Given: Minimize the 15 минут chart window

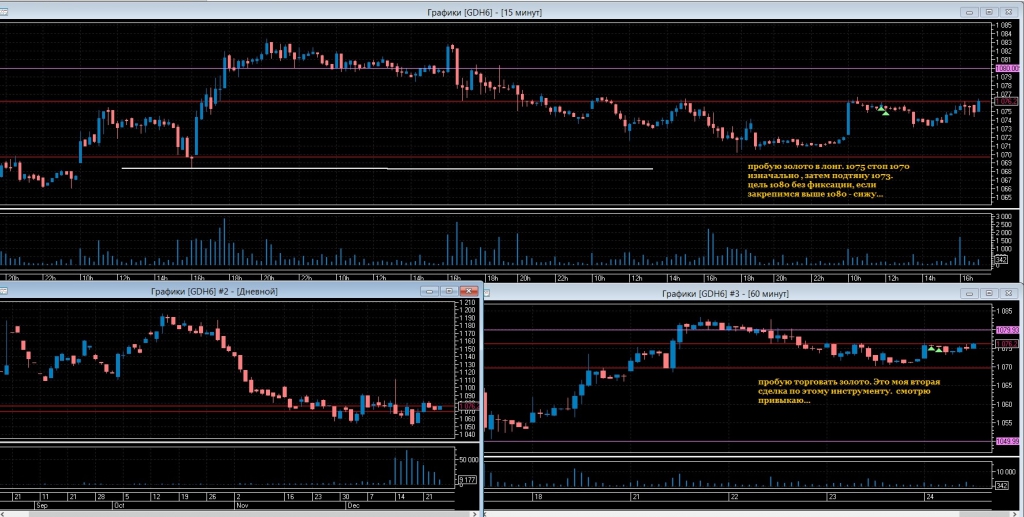Looking at the screenshot, I should 967,11.
